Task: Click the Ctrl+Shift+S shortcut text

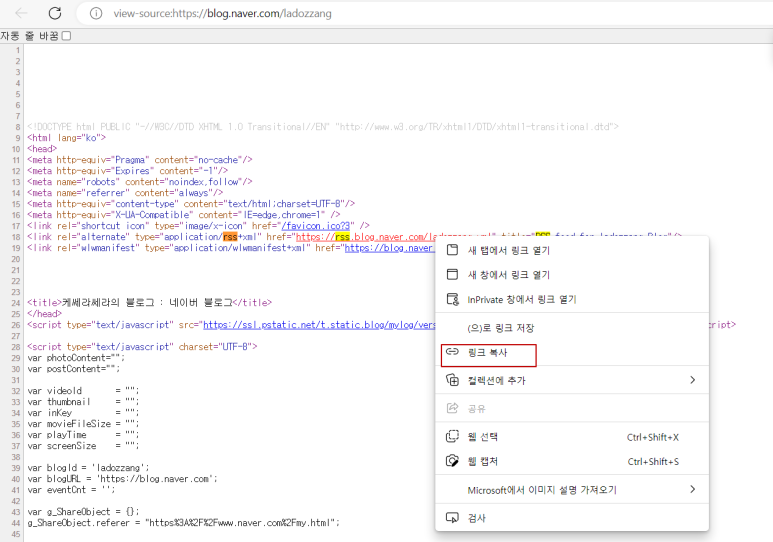Action: pyautogui.click(x=653, y=462)
